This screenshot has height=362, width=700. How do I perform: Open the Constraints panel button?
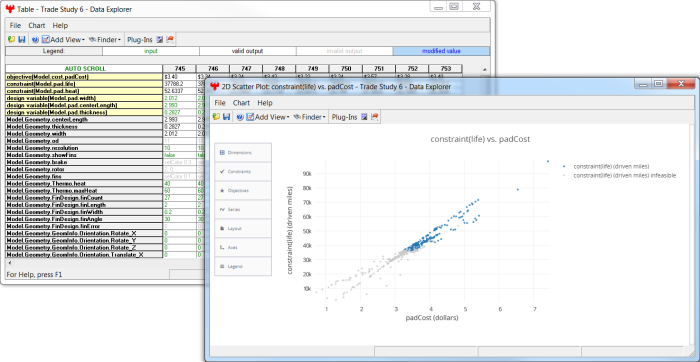[x=243, y=171]
